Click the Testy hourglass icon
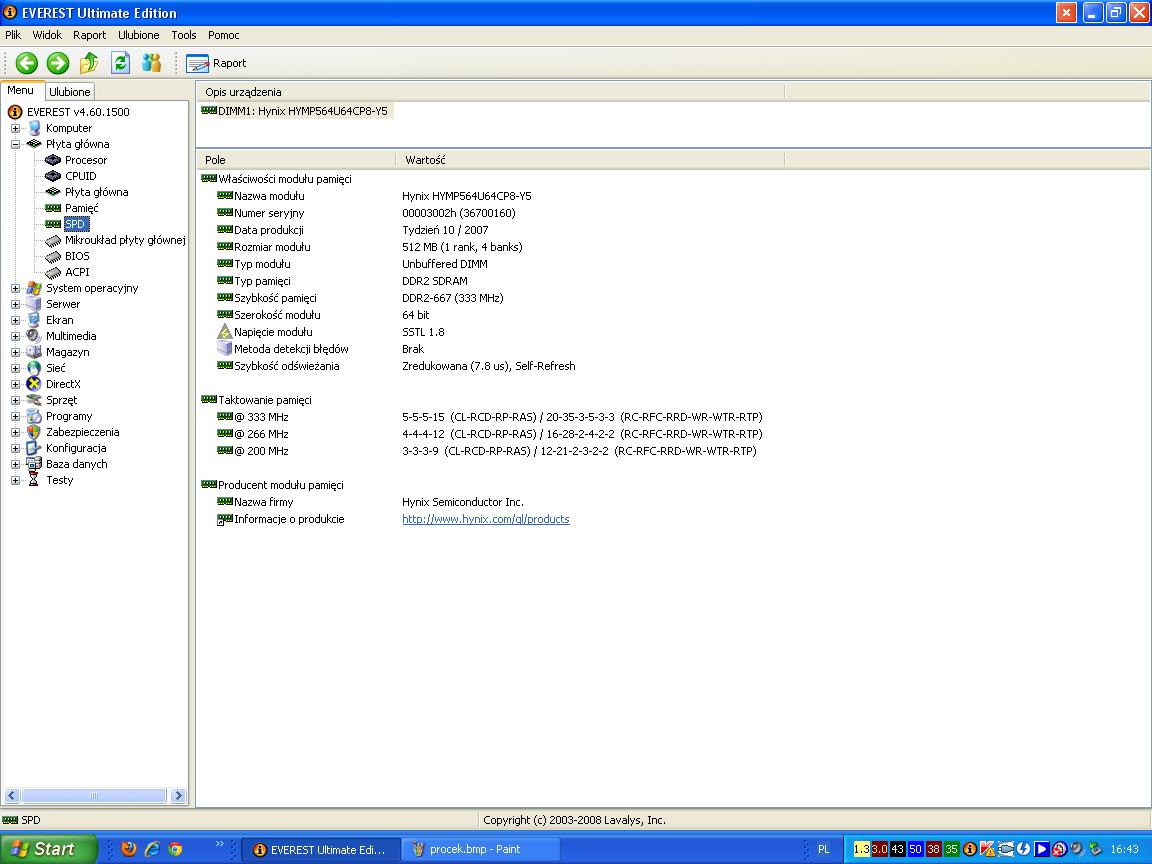This screenshot has width=1152, height=864. coord(33,480)
